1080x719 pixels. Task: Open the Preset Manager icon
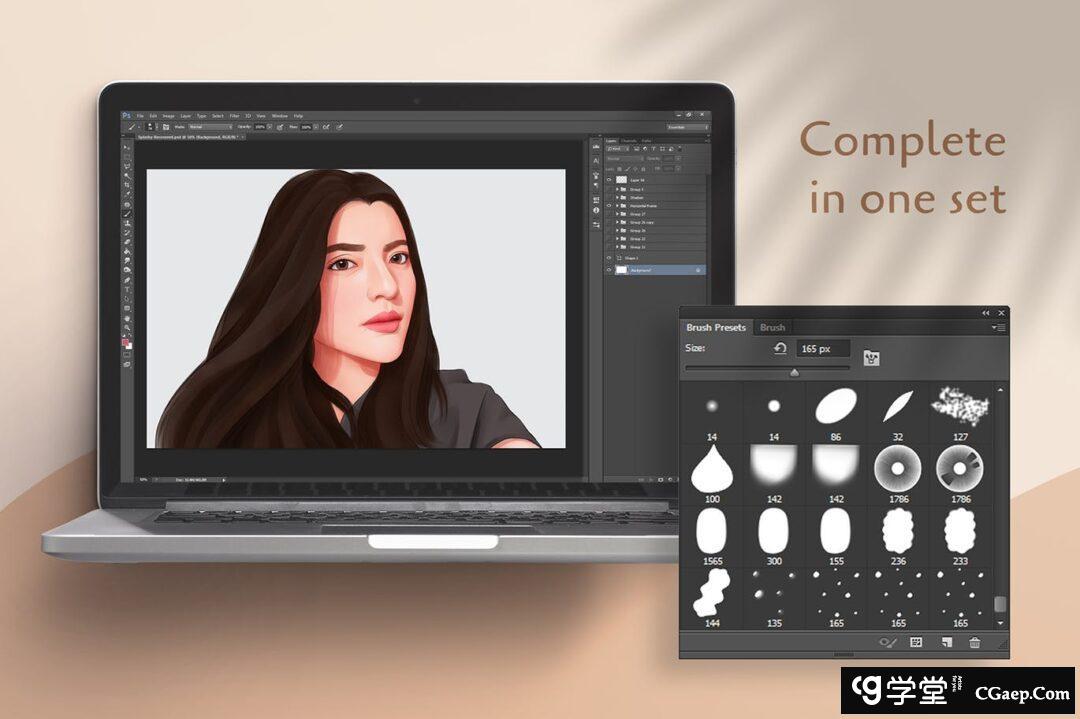[x=916, y=643]
